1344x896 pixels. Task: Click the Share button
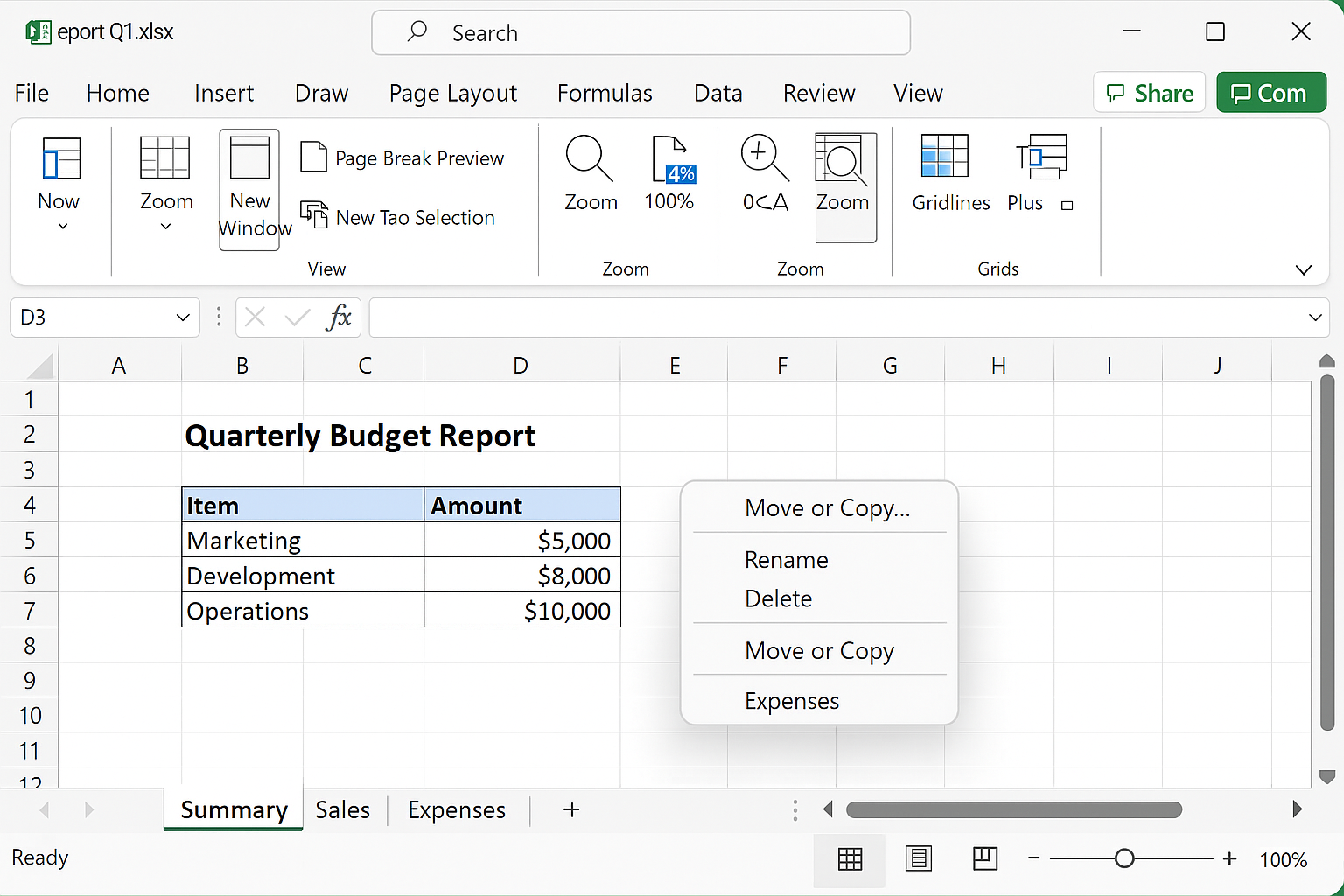pos(1150,93)
